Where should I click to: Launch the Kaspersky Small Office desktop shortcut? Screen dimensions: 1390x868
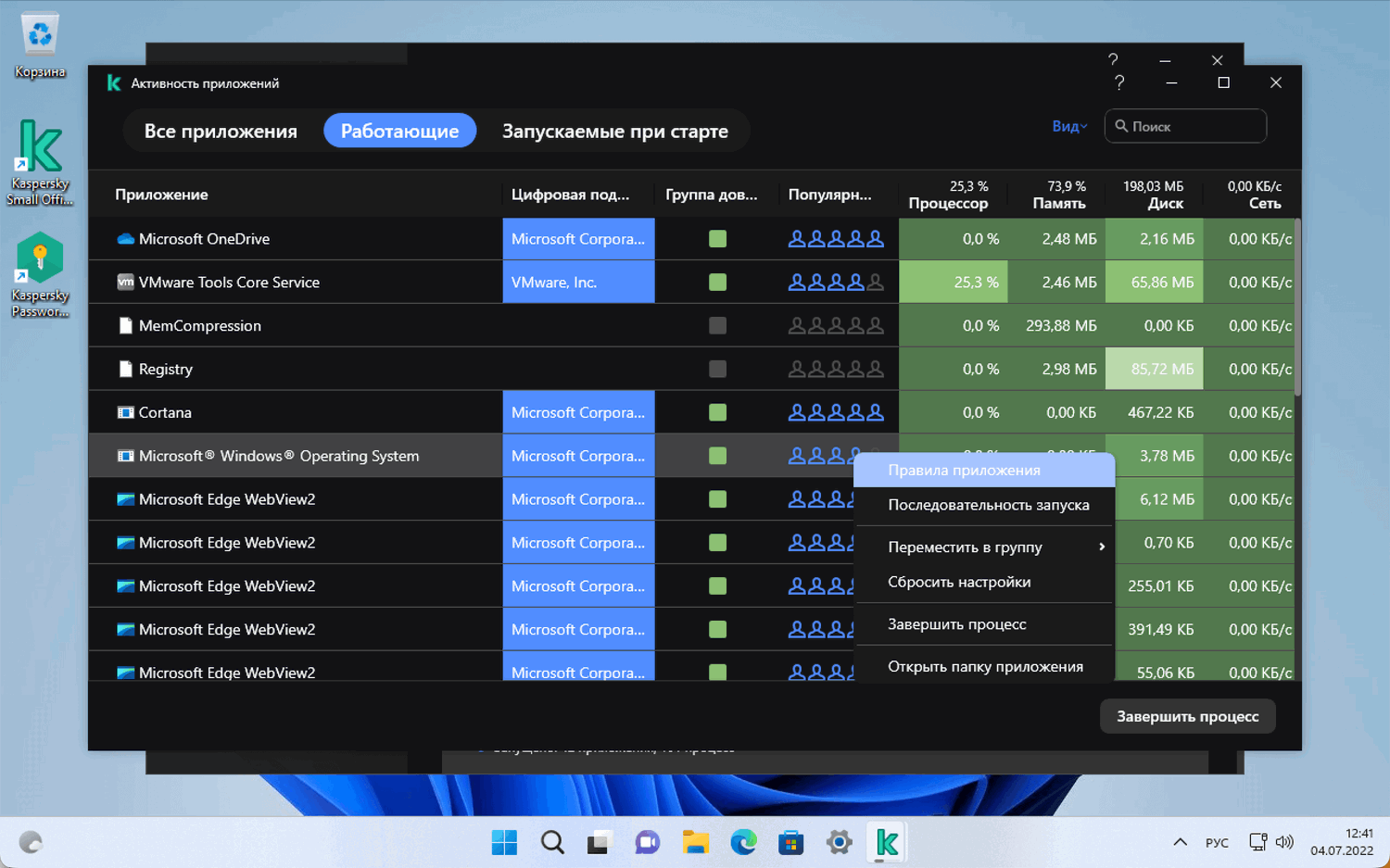tap(40, 163)
